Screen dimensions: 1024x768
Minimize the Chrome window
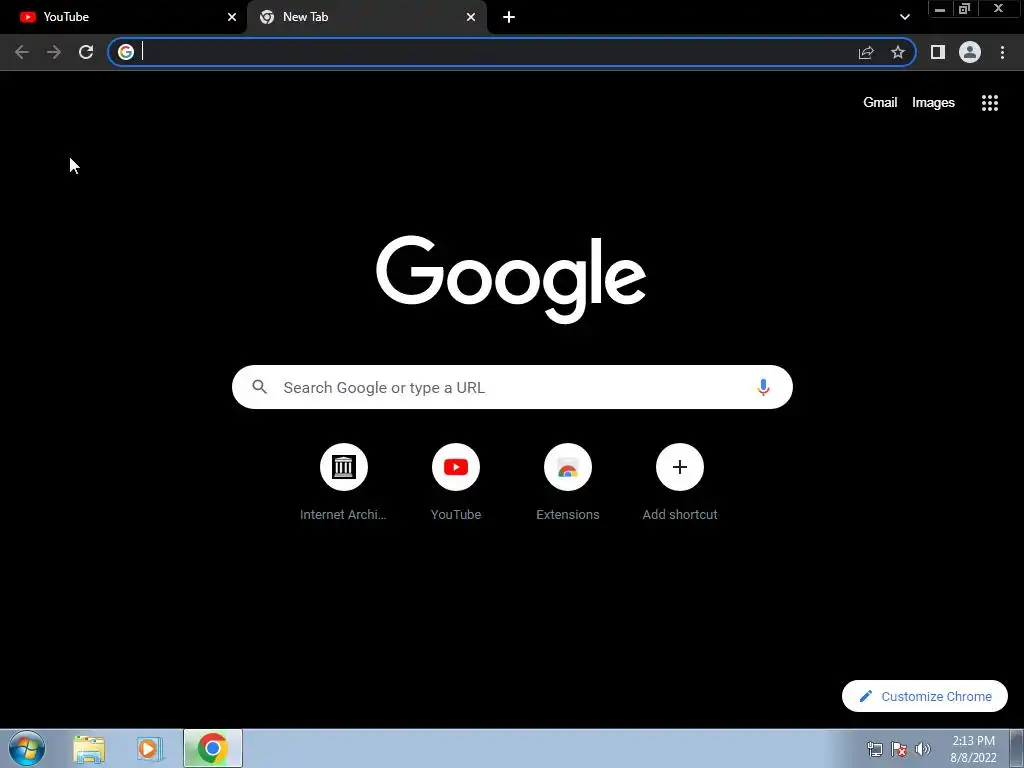coord(940,9)
